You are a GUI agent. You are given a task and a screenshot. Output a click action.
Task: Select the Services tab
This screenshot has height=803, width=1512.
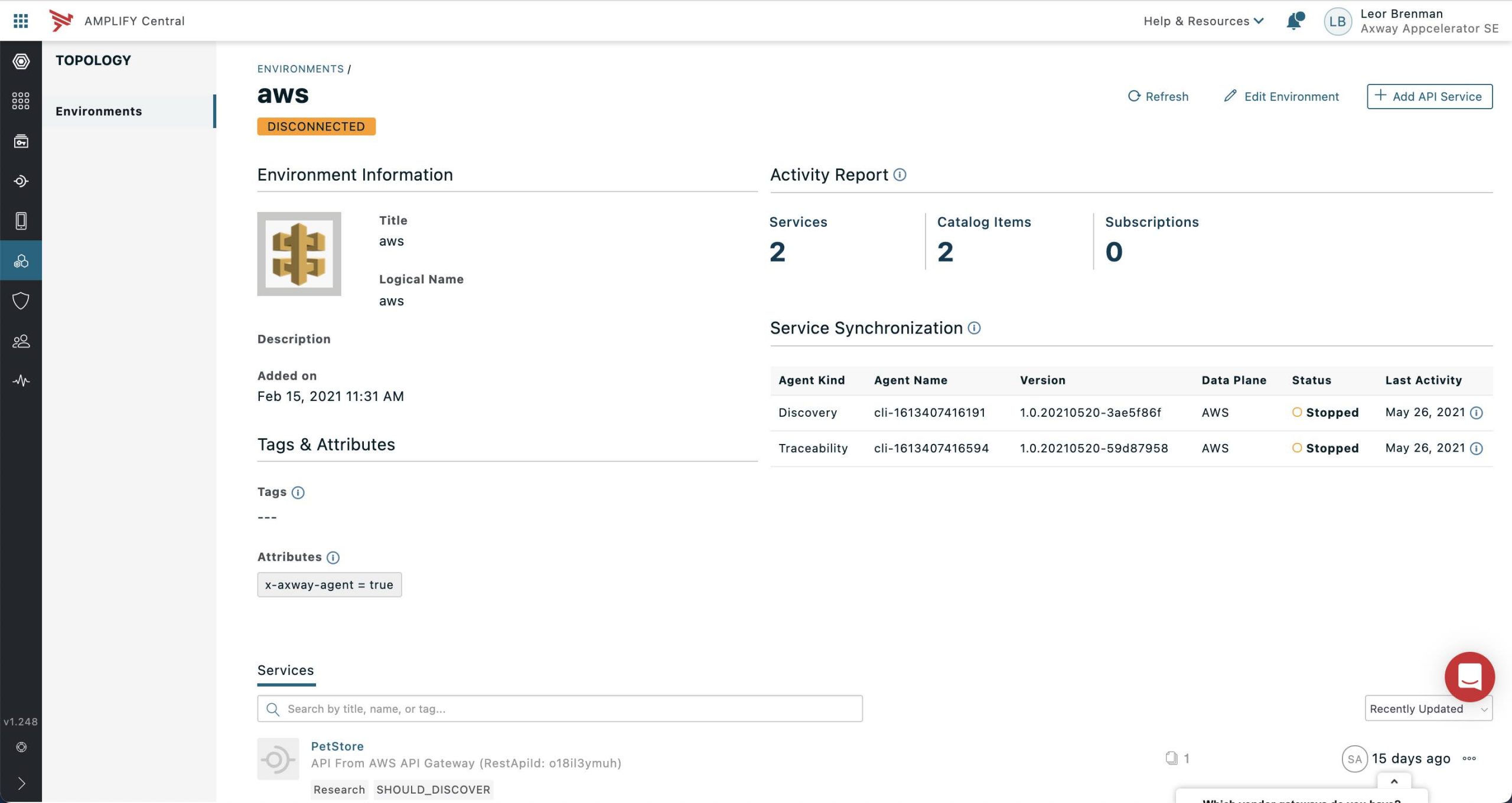click(286, 671)
